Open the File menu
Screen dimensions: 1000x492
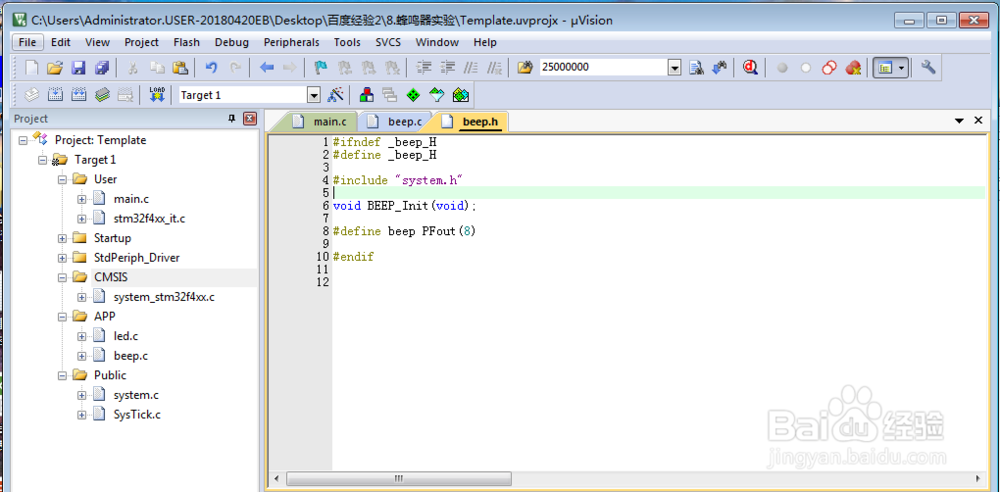[28, 42]
